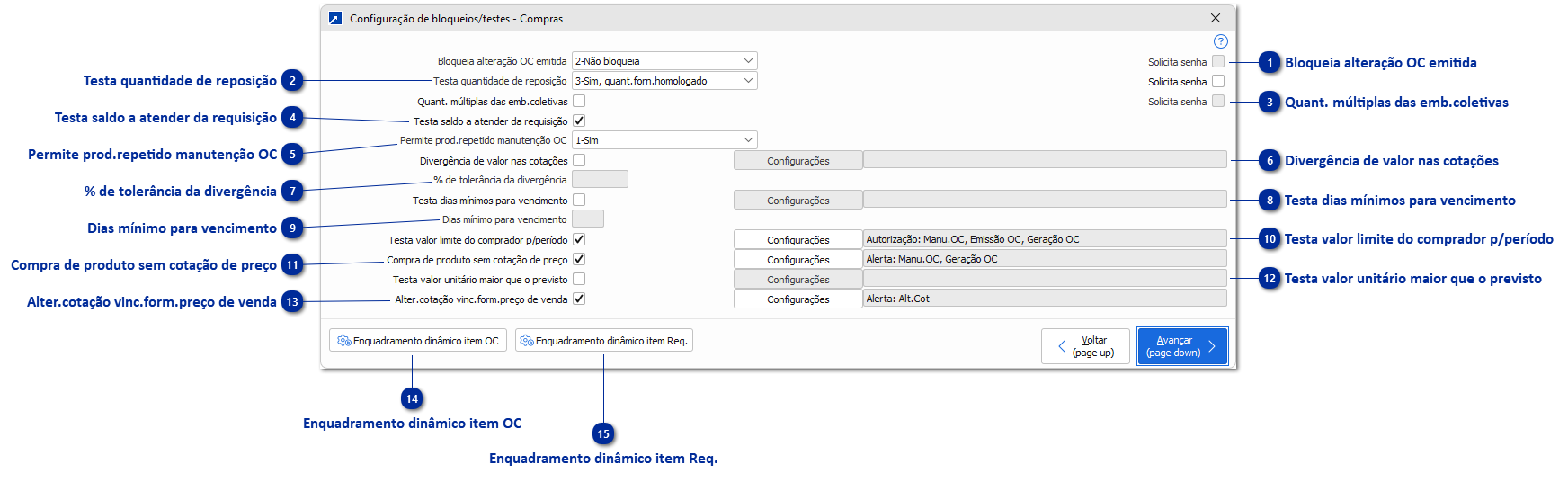Click the gear icon on Enquadramento dinâmico item OC
The width and height of the screenshot is (1568, 482).
(x=343, y=341)
